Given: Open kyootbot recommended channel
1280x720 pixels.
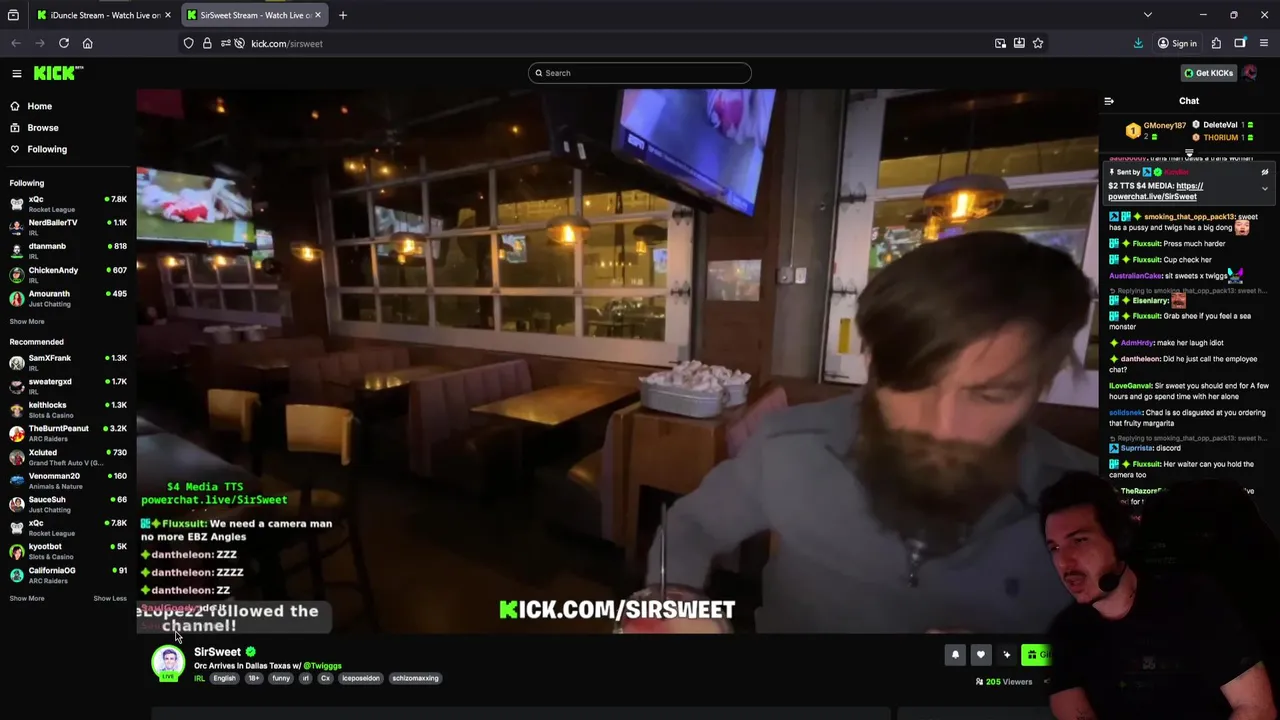Looking at the screenshot, I should (68, 551).
